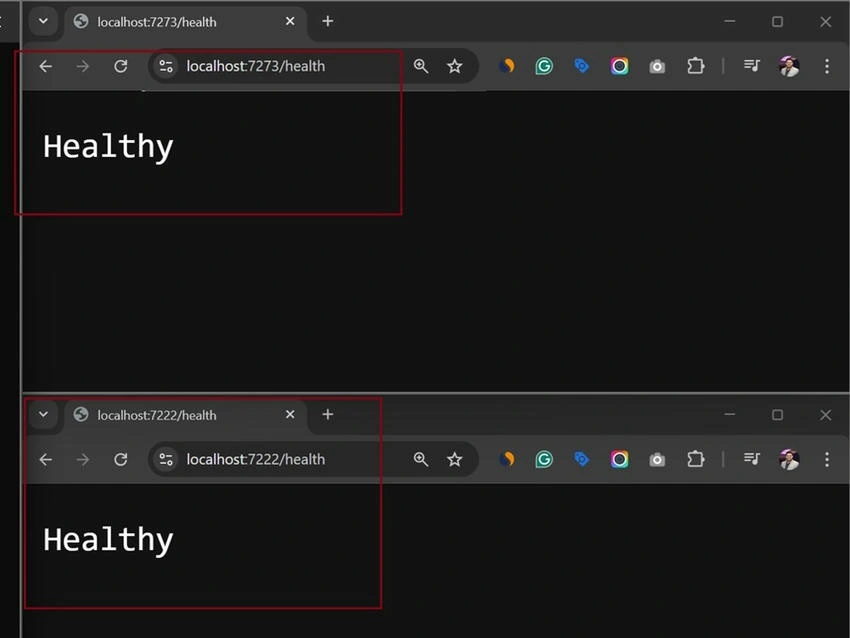Maximize the localhost:7222 browser window
The width and height of the screenshot is (850, 638).
777,415
